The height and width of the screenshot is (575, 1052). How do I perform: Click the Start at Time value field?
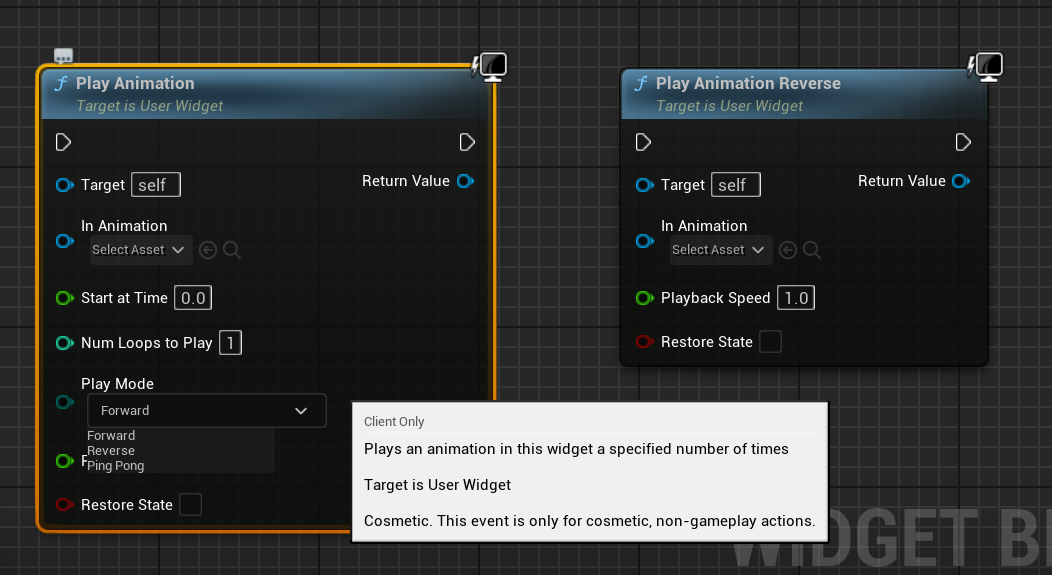(x=193, y=298)
